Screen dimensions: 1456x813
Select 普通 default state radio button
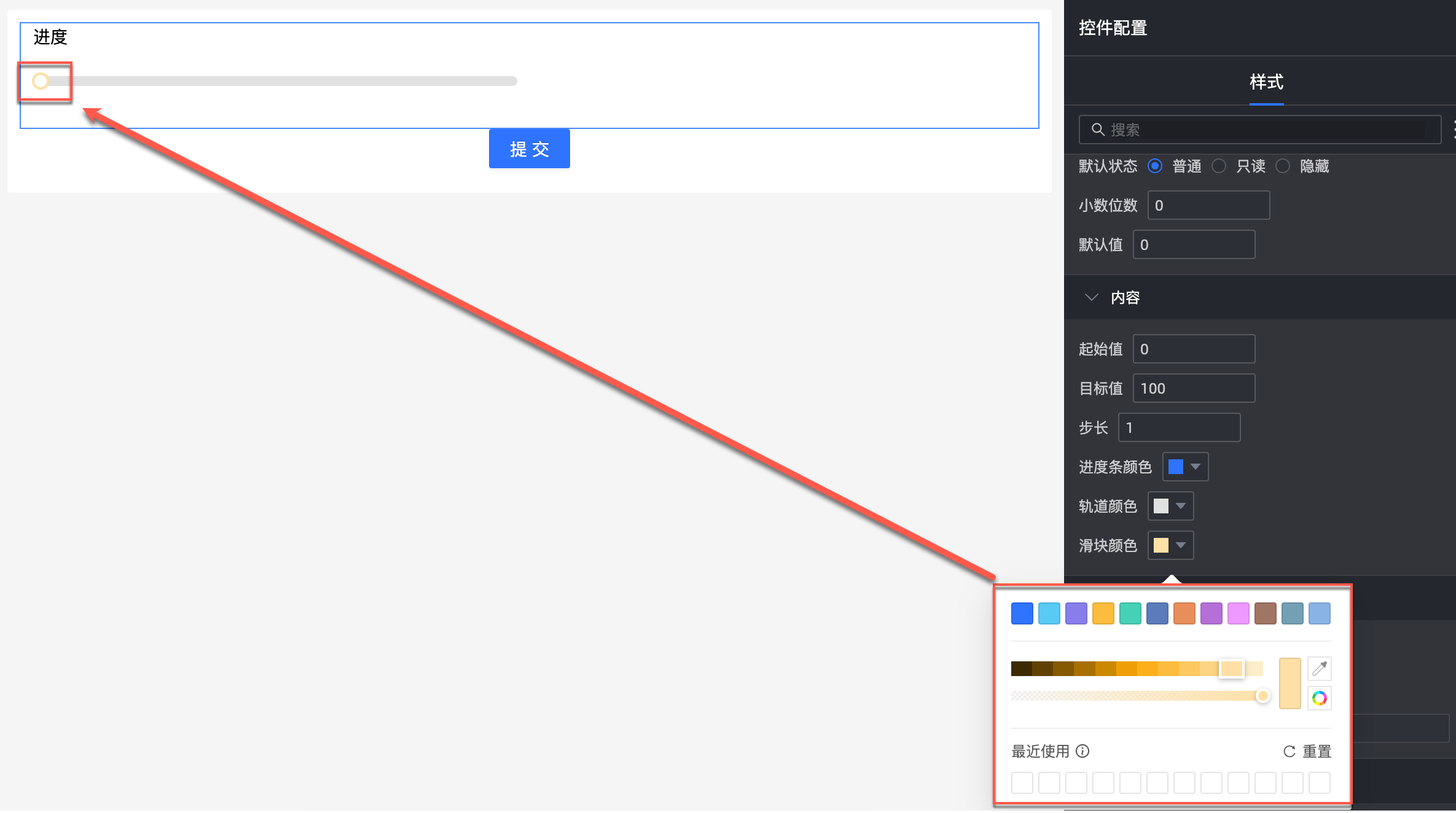(x=1155, y=166)
